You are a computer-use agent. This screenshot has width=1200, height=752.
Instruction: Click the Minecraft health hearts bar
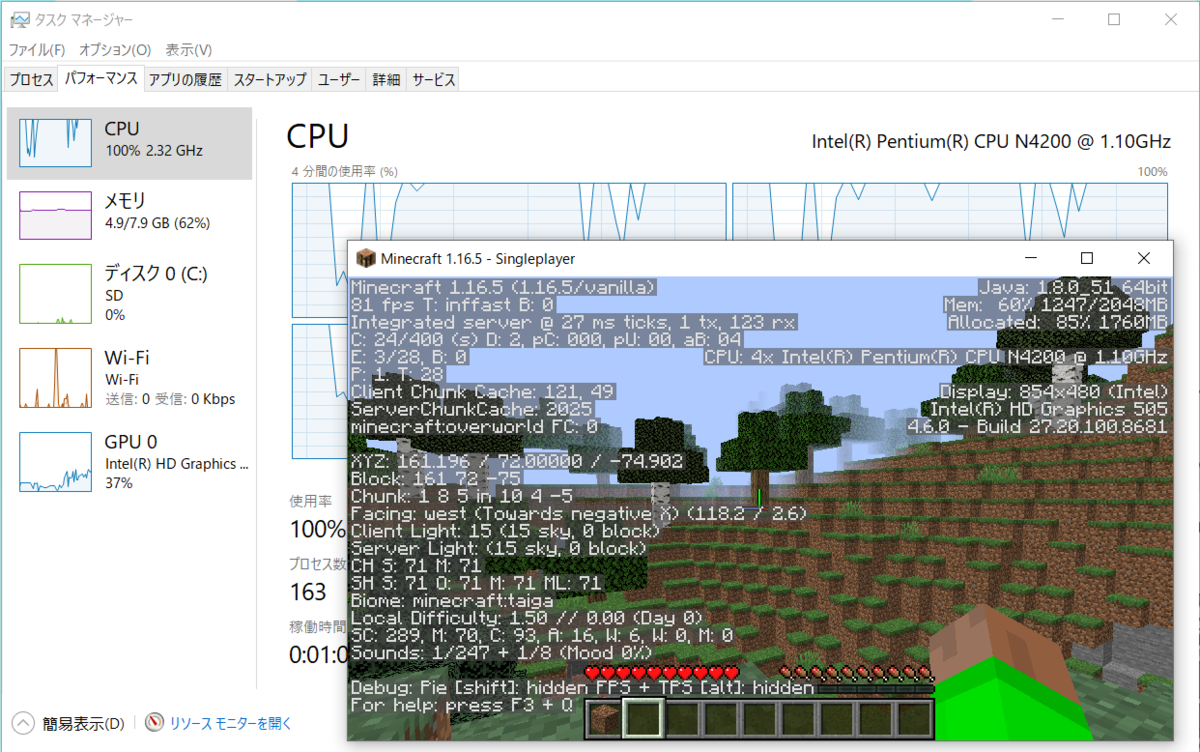pyautogui.click(x=661, y=672)
